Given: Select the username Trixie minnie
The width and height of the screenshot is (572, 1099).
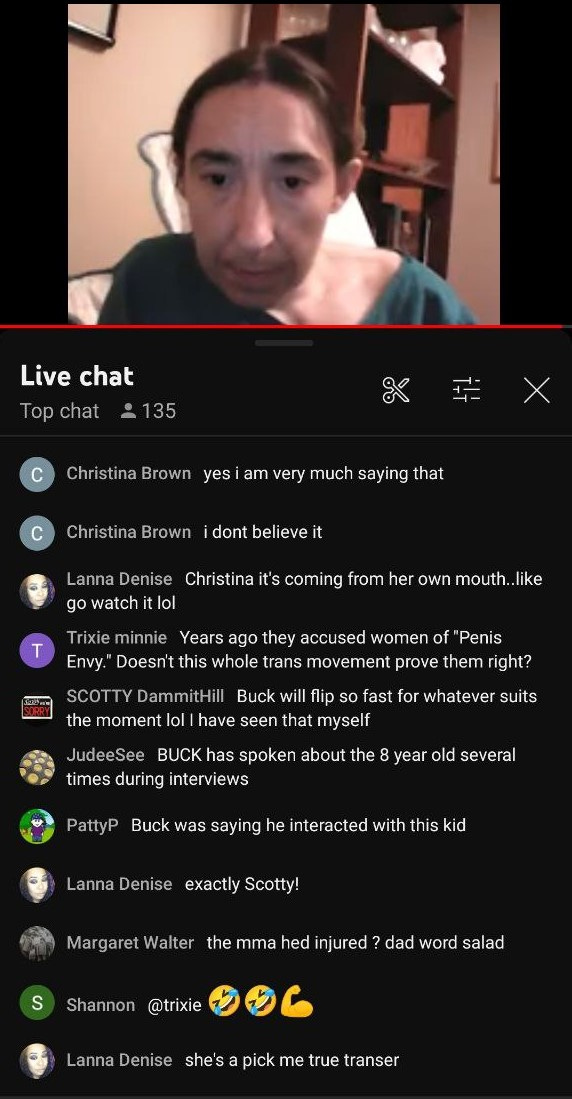Looking at the screenshot, I should pos(116,638).
